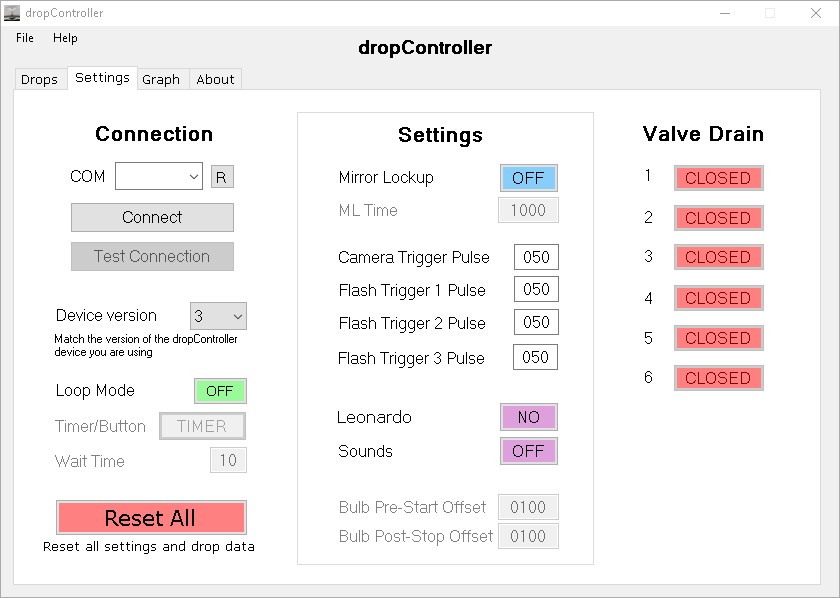Open the File menu
Screen dimensions: 840x598
[25, 38]
